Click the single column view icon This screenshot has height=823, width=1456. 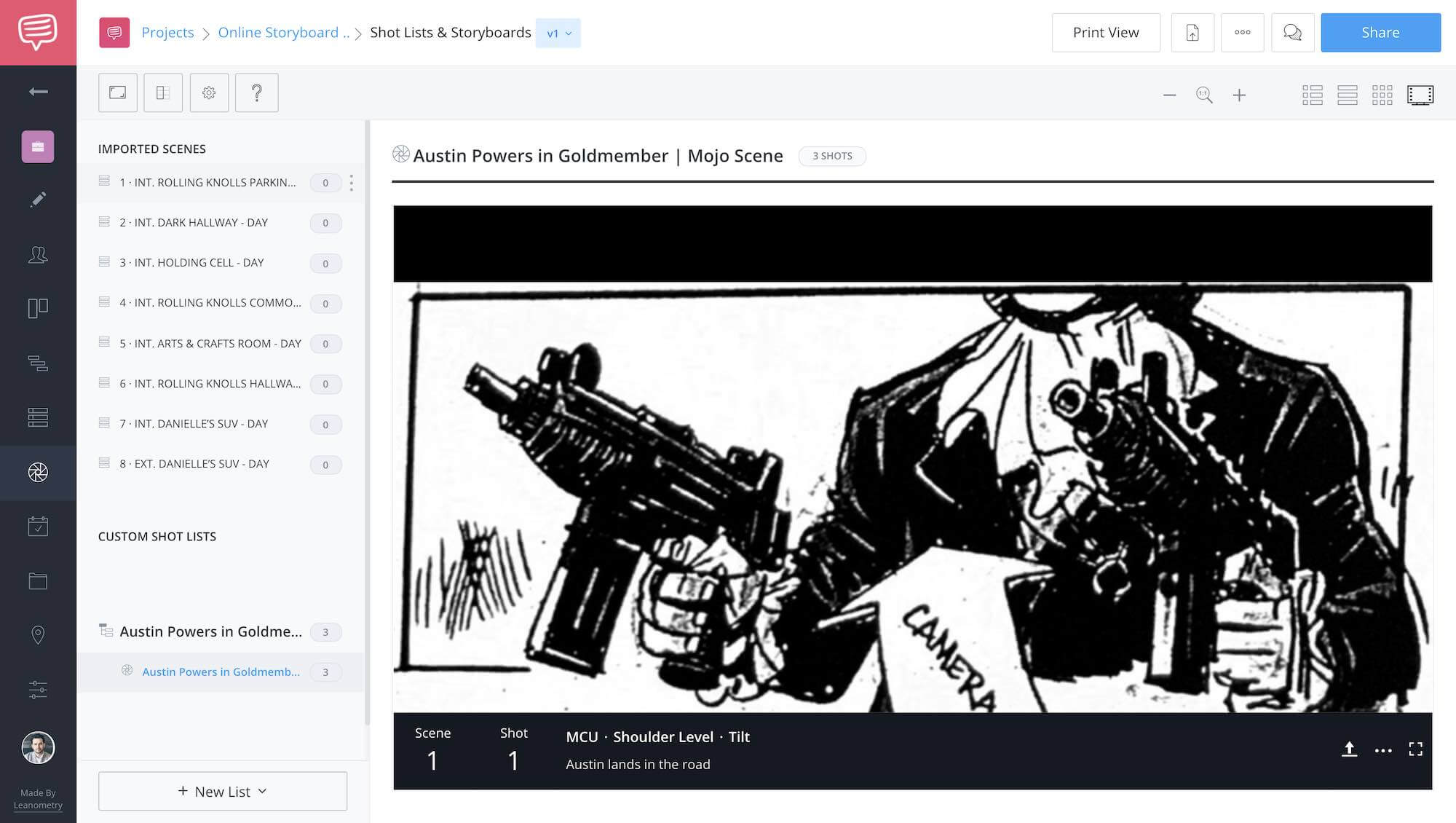1347,94
